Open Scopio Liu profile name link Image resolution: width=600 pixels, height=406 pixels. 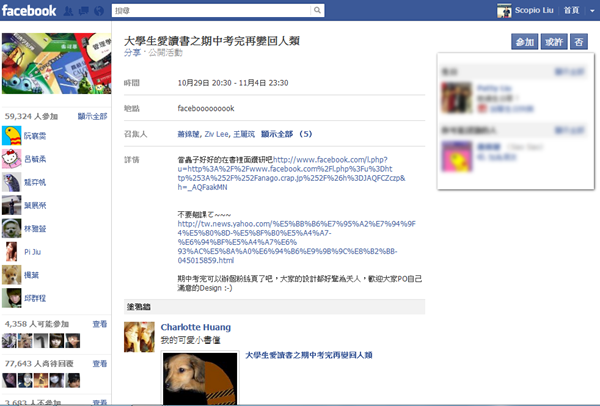click(x=534, y=10)
